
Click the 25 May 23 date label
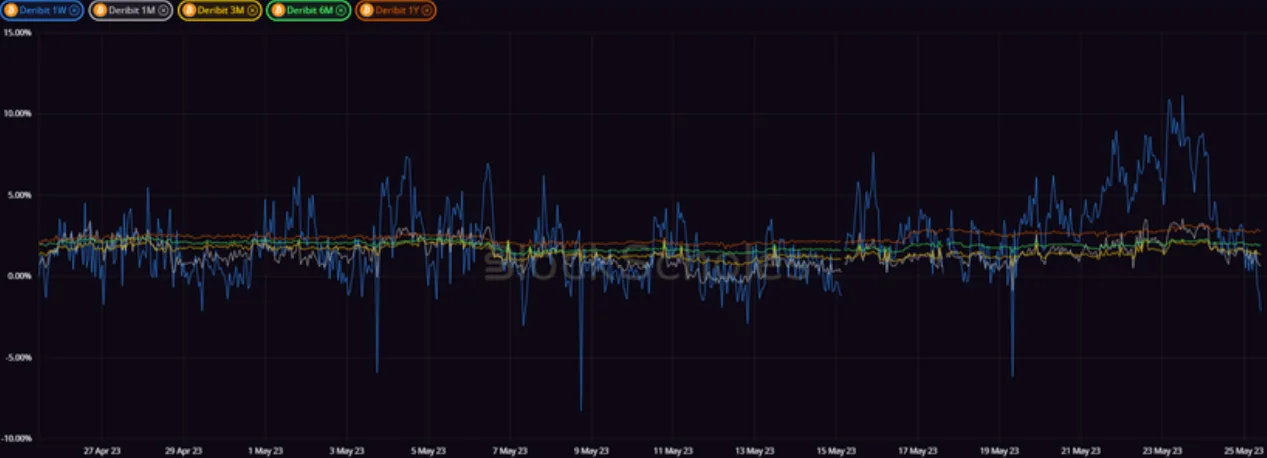tap(1243, 450)
